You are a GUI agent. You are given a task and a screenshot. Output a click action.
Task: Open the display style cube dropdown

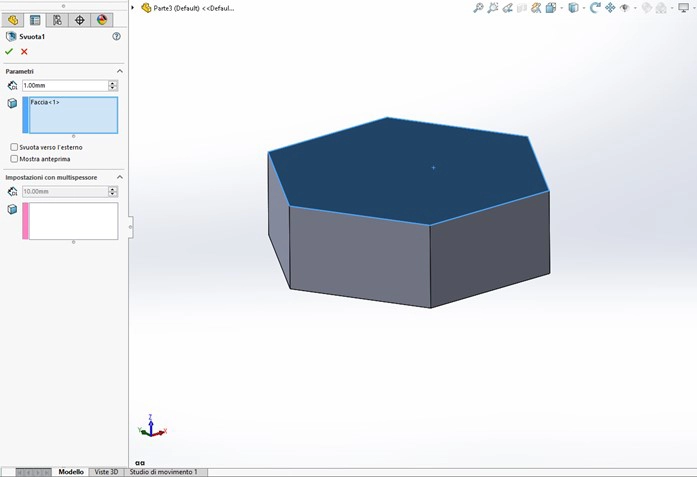point(573,8)
